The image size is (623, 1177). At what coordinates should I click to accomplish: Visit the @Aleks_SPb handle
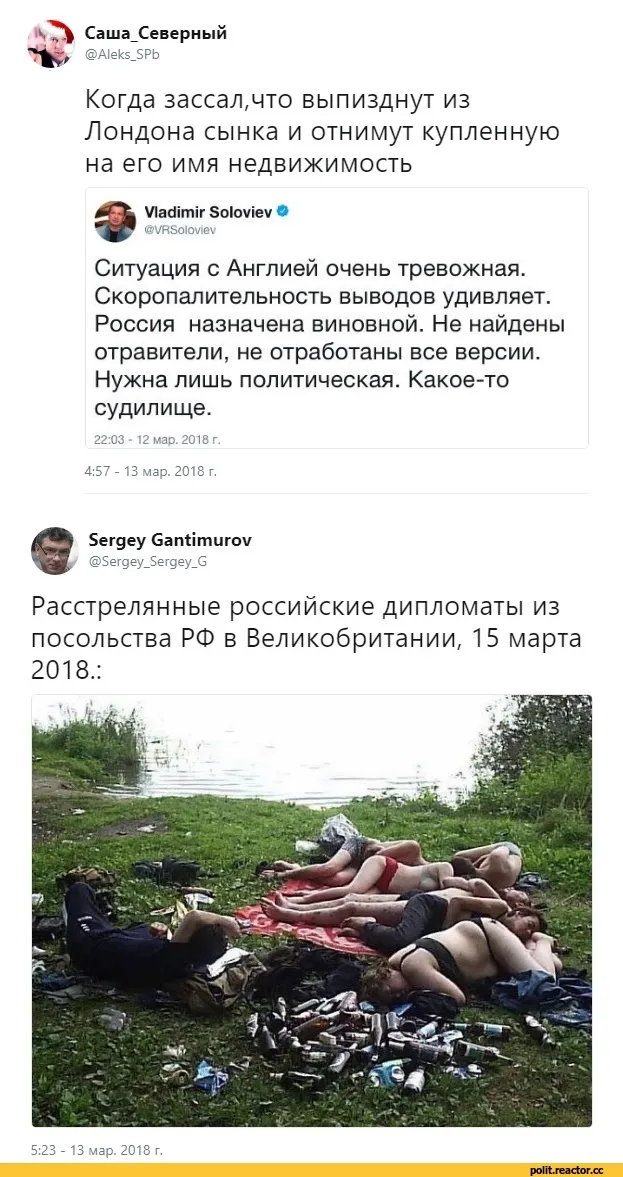click(x=122, y=55)
